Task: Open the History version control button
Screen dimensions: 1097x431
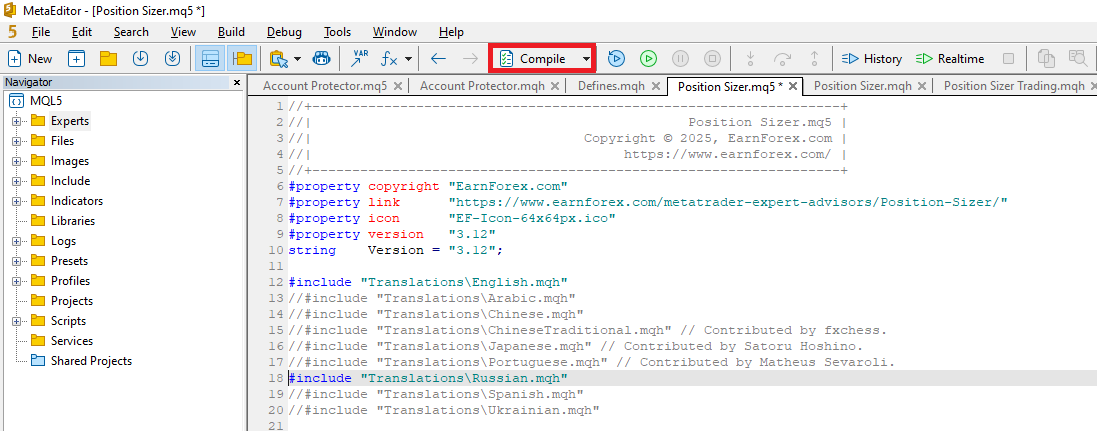Action: [x=872, y=59]
